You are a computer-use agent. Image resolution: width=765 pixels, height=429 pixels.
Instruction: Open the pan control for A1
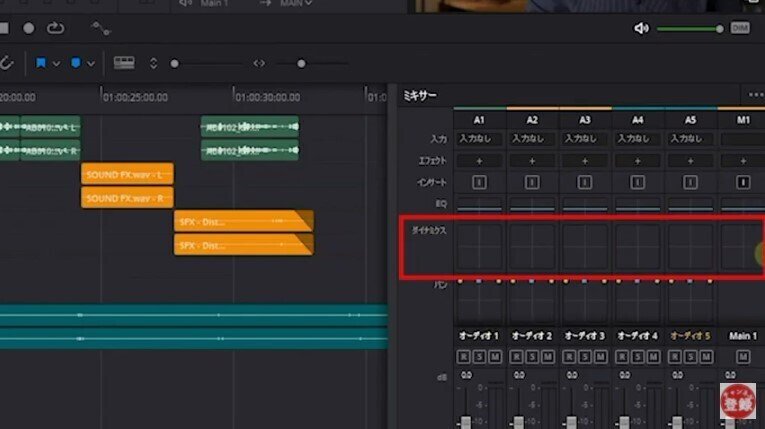pyautogui.click(x=479, y=301)
